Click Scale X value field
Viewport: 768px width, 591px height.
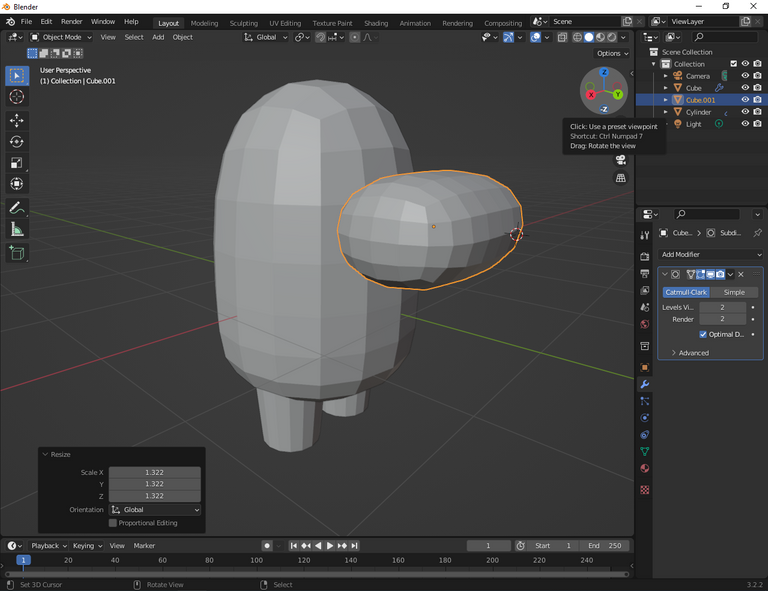pyautogui.click(x=154, y=473)
